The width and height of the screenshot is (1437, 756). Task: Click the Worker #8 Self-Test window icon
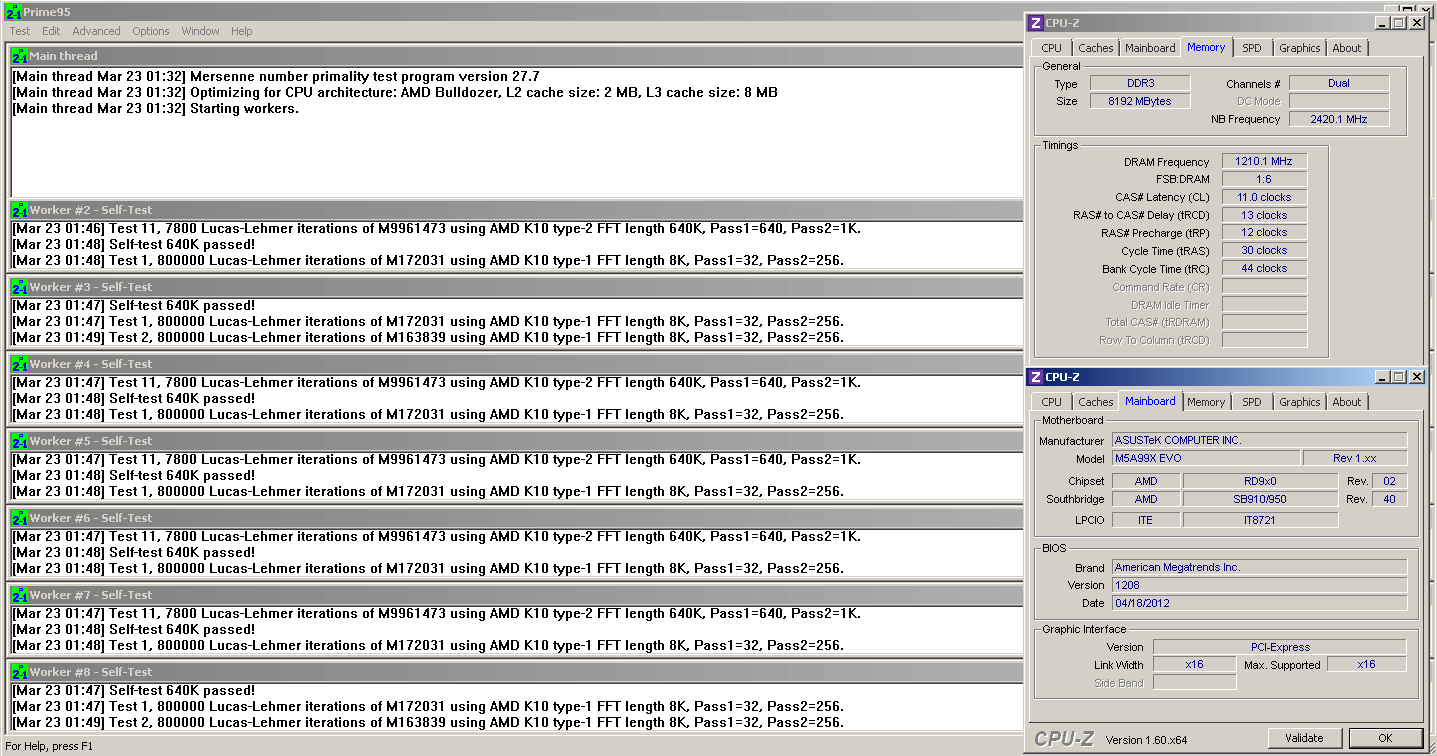click(x=18, y=672)
